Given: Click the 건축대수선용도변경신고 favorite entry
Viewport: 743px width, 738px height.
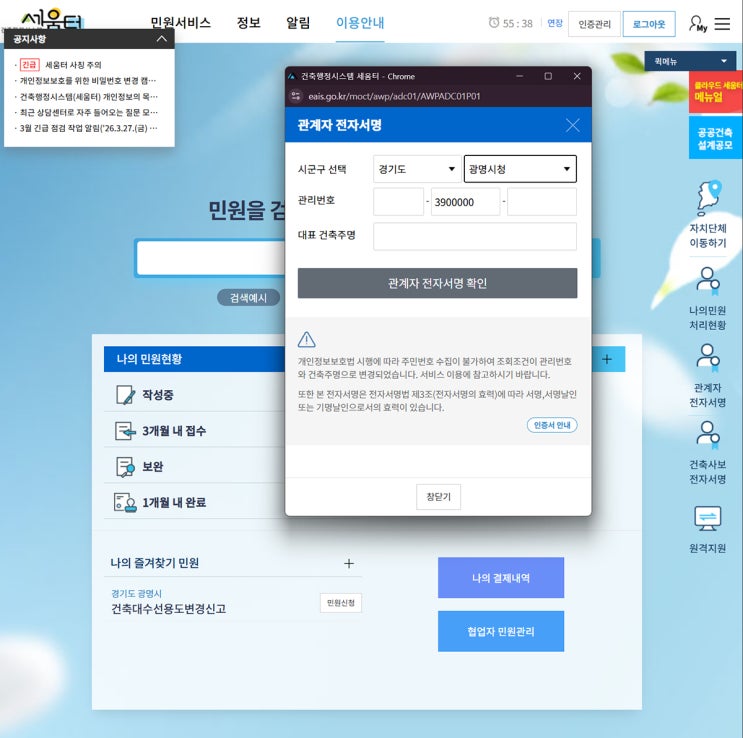Looking at the screenshot, I should (168, 609).
